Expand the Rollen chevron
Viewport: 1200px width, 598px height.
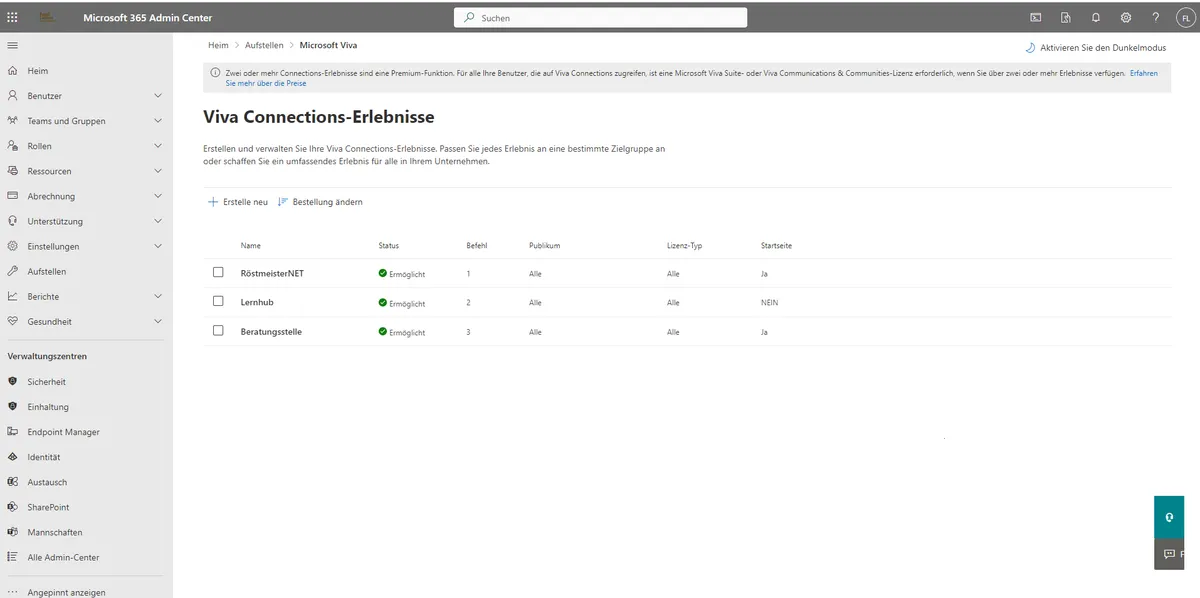(158, 146)
